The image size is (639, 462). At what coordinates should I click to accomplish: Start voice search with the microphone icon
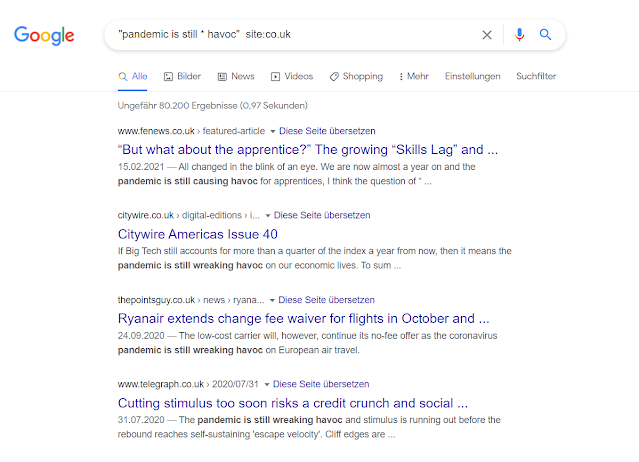519,35
